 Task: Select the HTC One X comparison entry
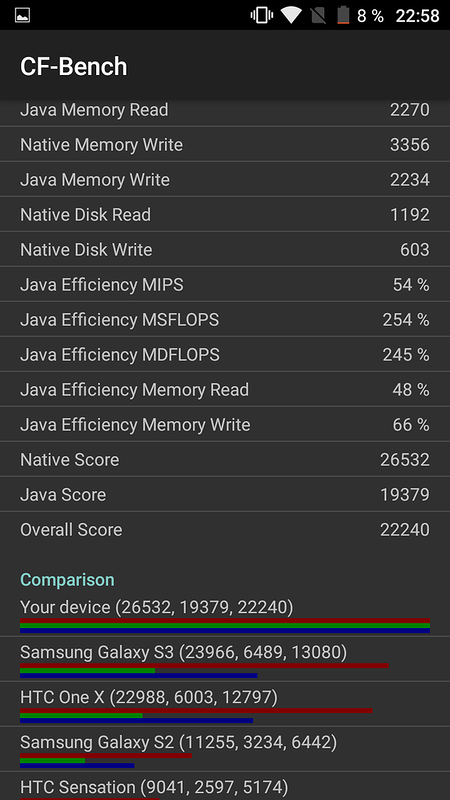(x=225, y=704)
